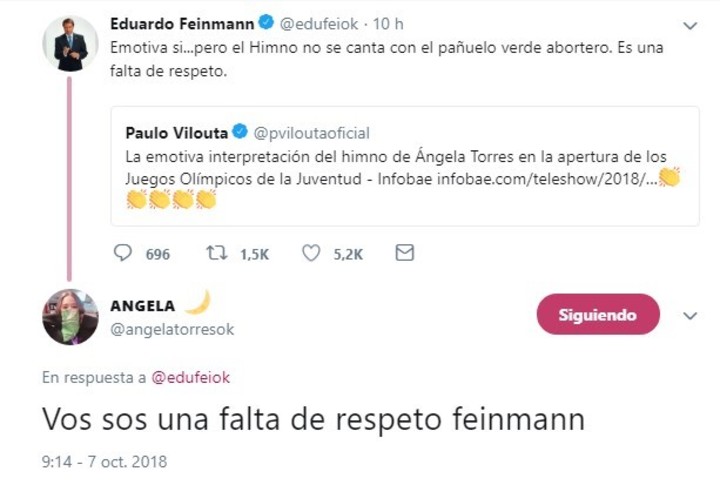Screen dimensions: 720x485
Task: Click the 9:14 - 7 oct. 2018 timestamp
Action: pyautogui.click(x=104, y=462)
